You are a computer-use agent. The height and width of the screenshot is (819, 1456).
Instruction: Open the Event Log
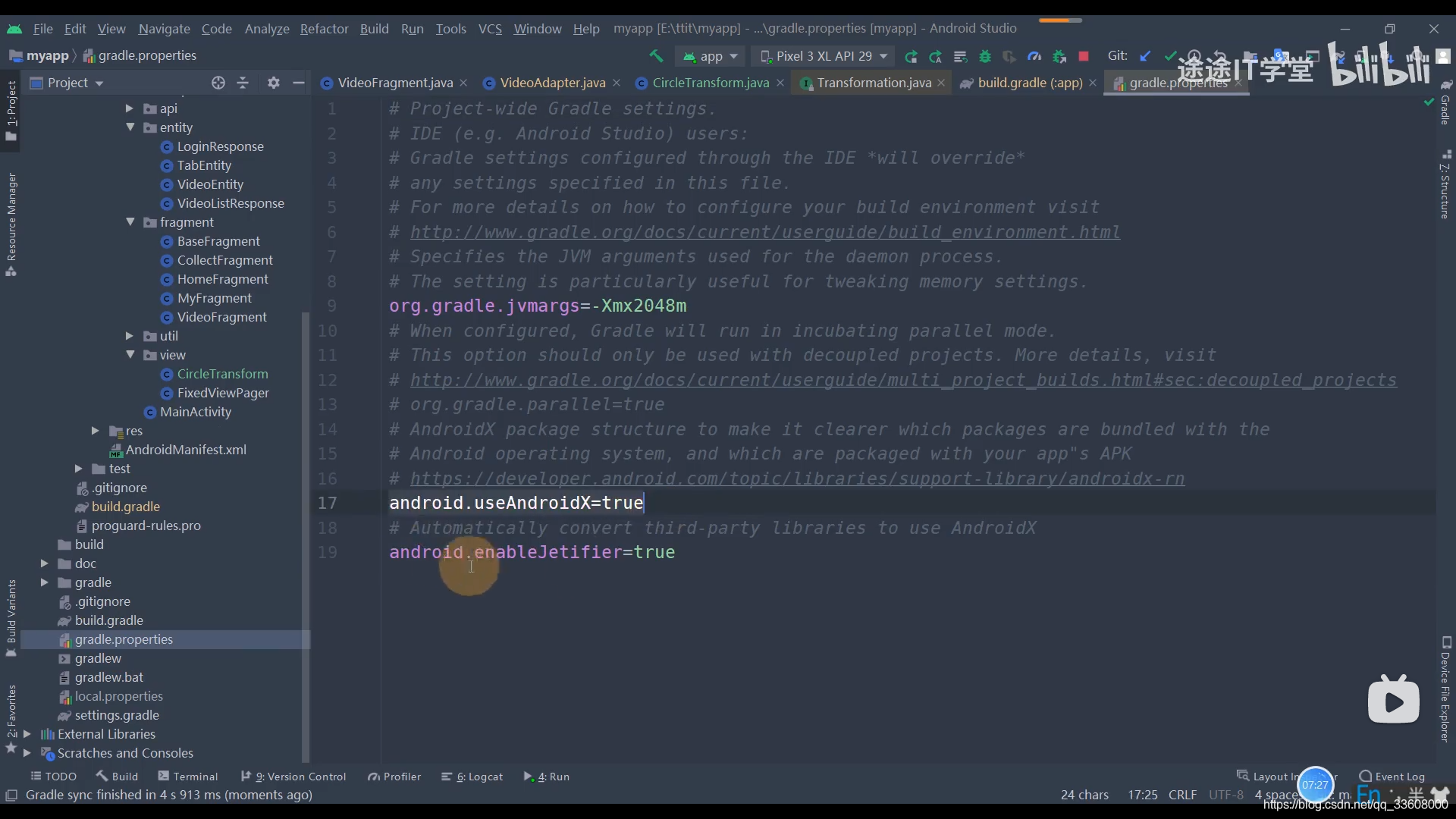(1392, 777)
